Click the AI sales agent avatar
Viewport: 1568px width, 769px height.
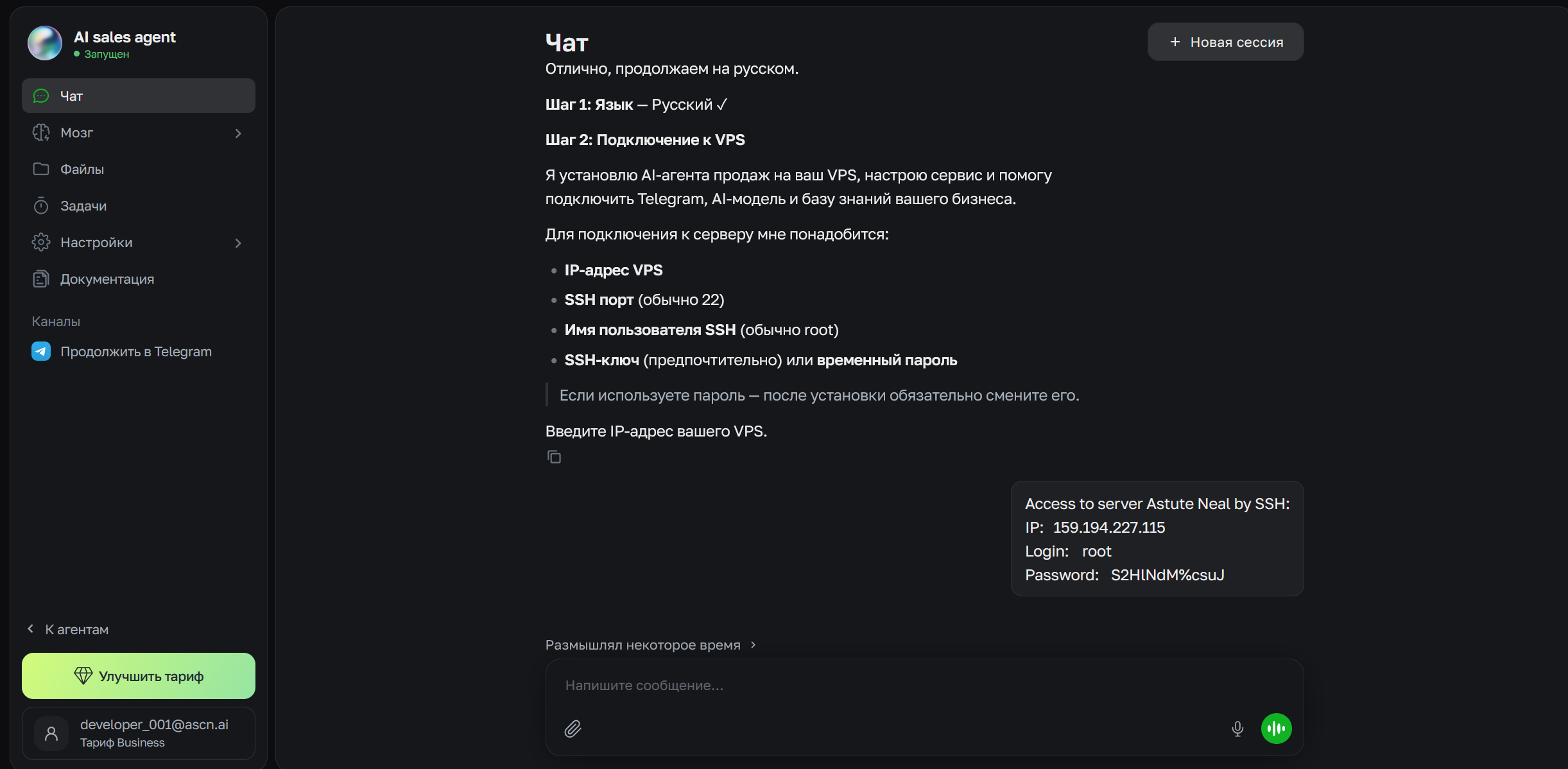pyautogui.click(x=45, y=43)
